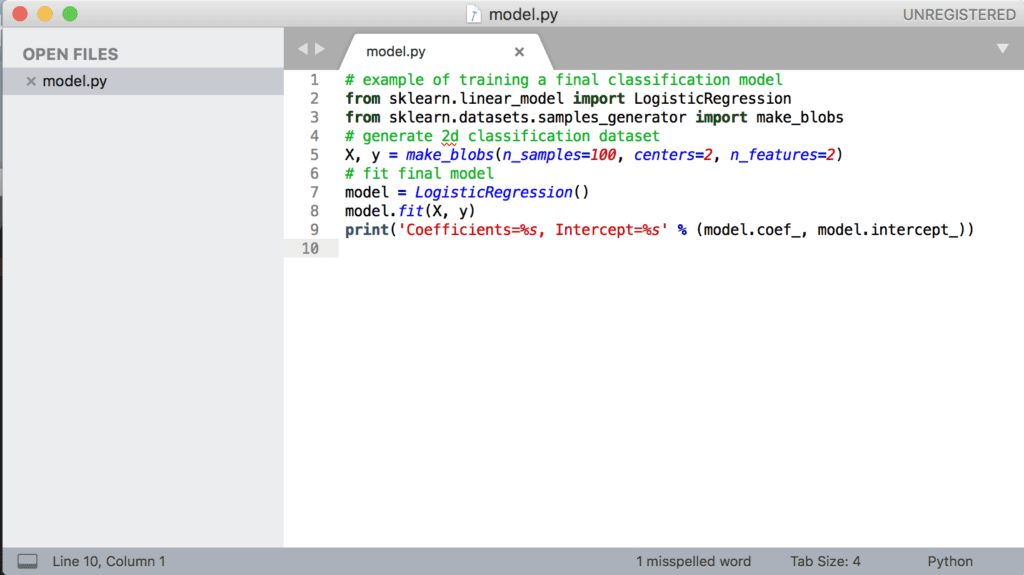The image size is (1024, 575).
Task: Click the file icon in title bar
Action: point(473,14)
